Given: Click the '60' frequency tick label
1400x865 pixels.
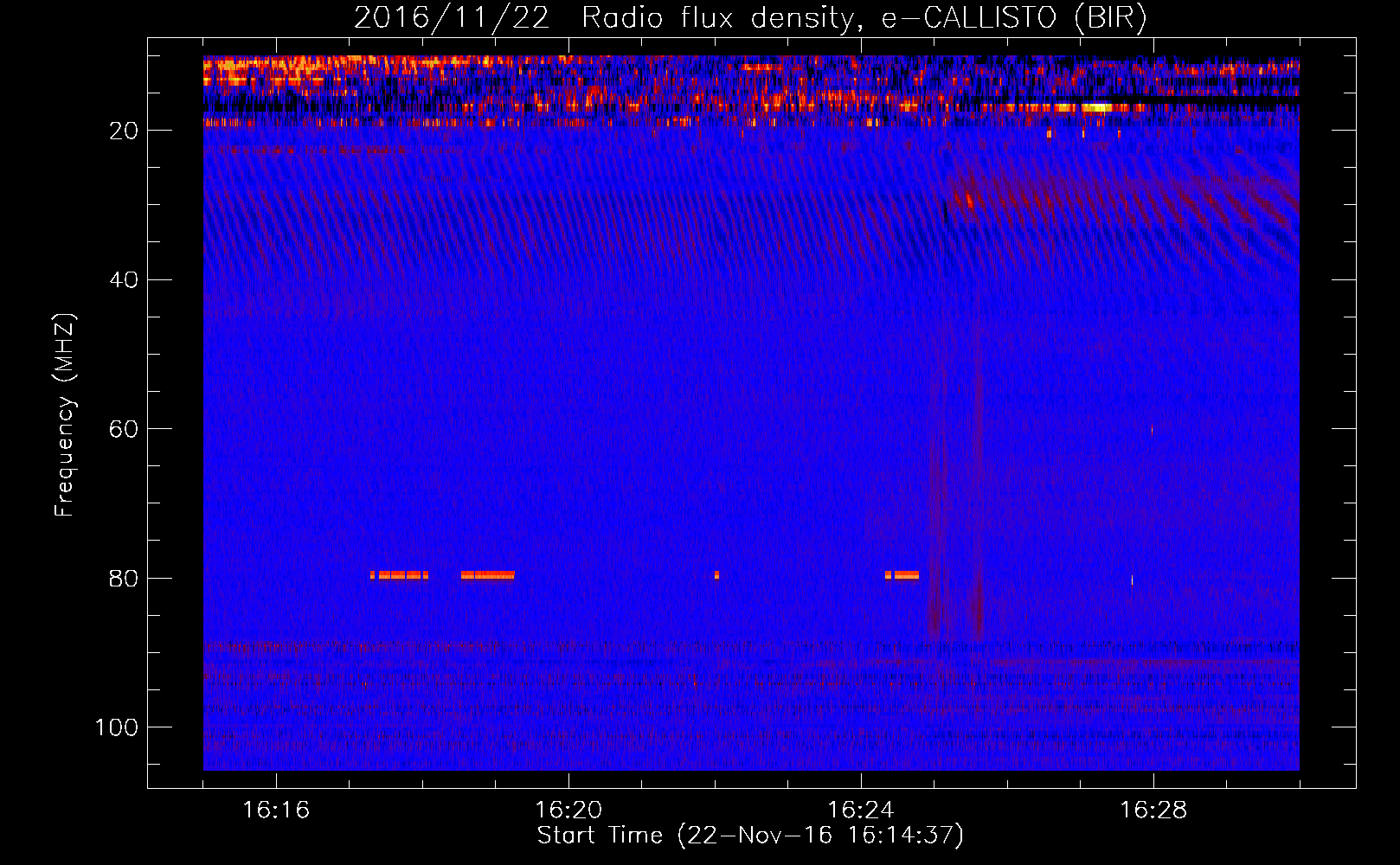Looking at the screenshot, I should (x=124, y=429).
